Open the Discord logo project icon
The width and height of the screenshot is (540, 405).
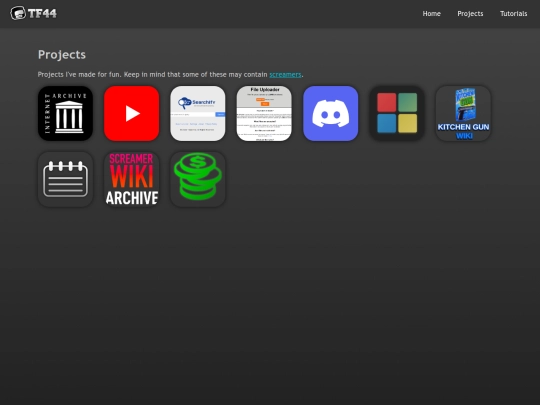pyautogui.click(x=331, y=113)
